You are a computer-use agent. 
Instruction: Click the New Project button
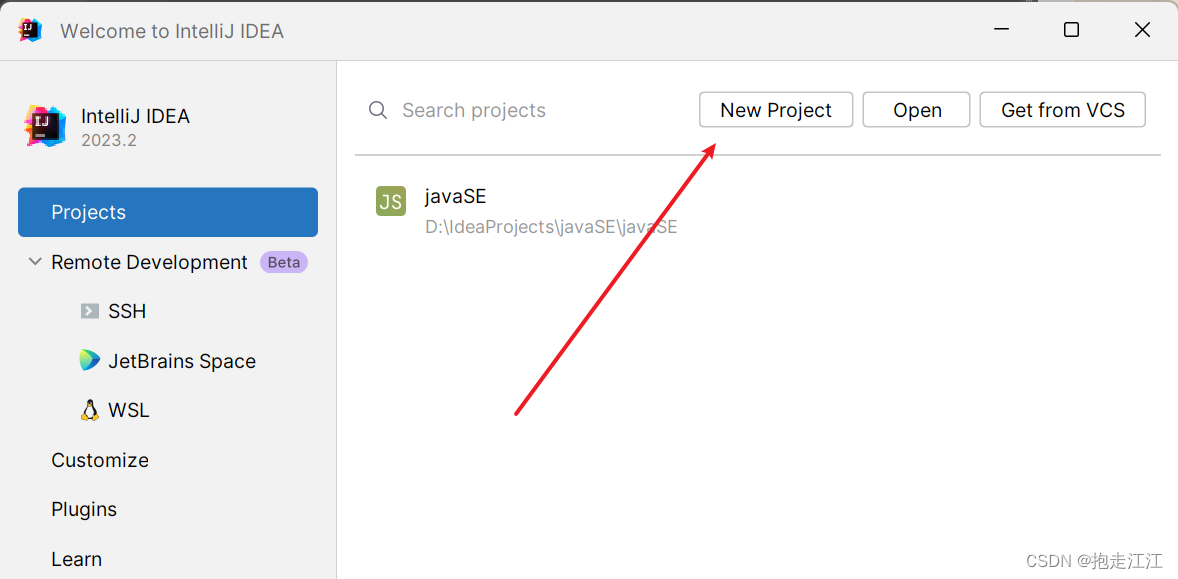click(776, 110)
